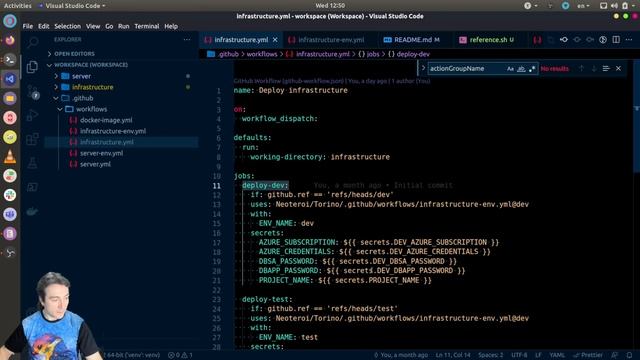Image resolution: width=640 pixels, height=360 pixels.
Task: Click UTF-8 encoding in status bar
Action: point(519,355)
